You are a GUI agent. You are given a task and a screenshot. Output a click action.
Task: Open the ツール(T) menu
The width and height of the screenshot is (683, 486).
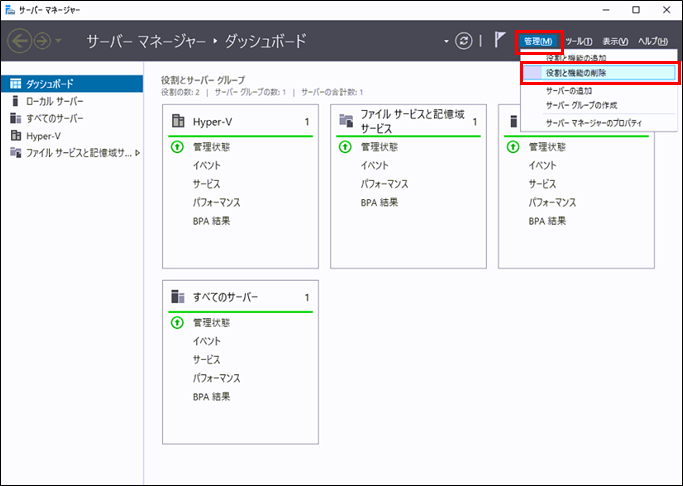click(578, 41)
